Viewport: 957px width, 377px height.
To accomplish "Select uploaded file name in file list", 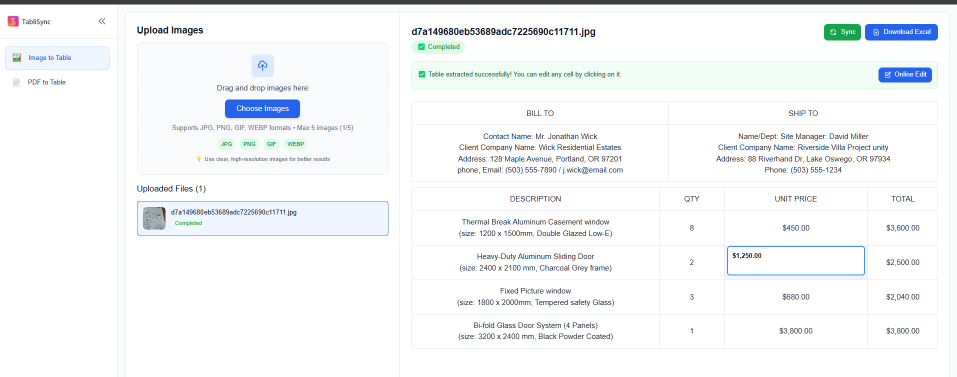I will pos(234,212).
